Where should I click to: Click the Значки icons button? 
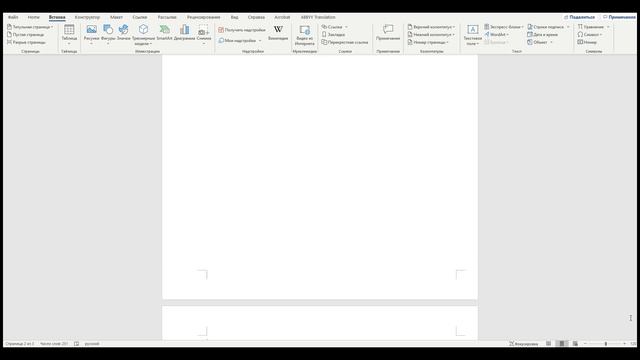coord(123,33)
